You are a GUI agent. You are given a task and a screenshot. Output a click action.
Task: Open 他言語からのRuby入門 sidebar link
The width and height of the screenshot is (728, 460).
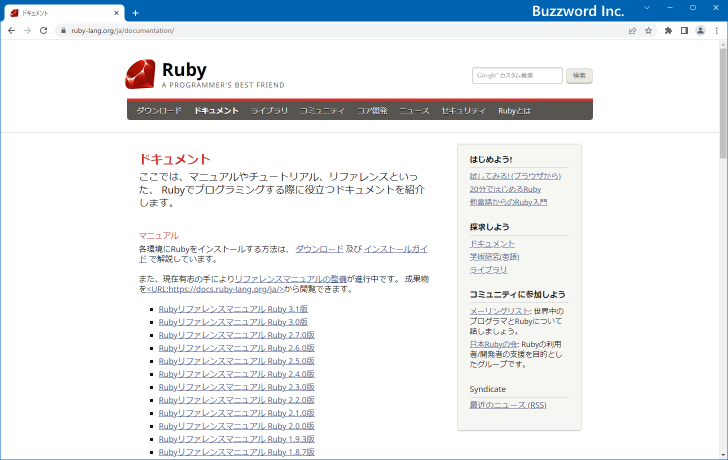coord(508,202)
